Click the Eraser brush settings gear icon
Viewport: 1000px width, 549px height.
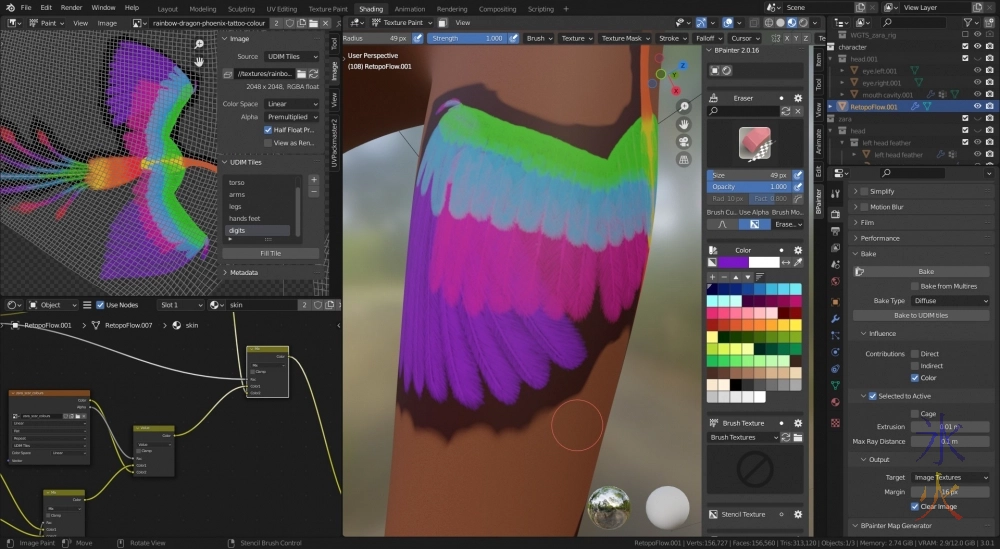click(798, 98)
